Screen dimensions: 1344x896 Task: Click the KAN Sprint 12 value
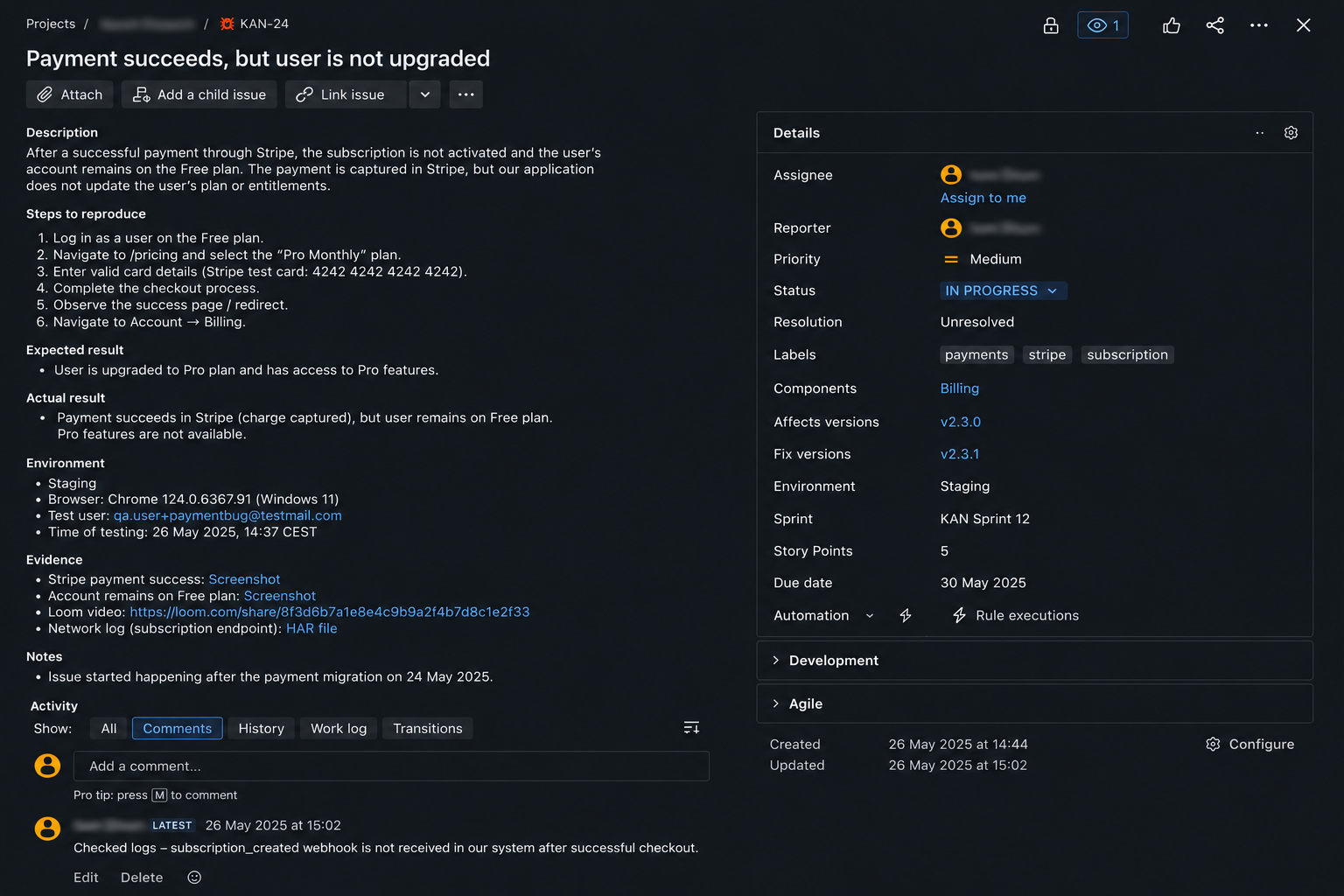tap(985, 519)
